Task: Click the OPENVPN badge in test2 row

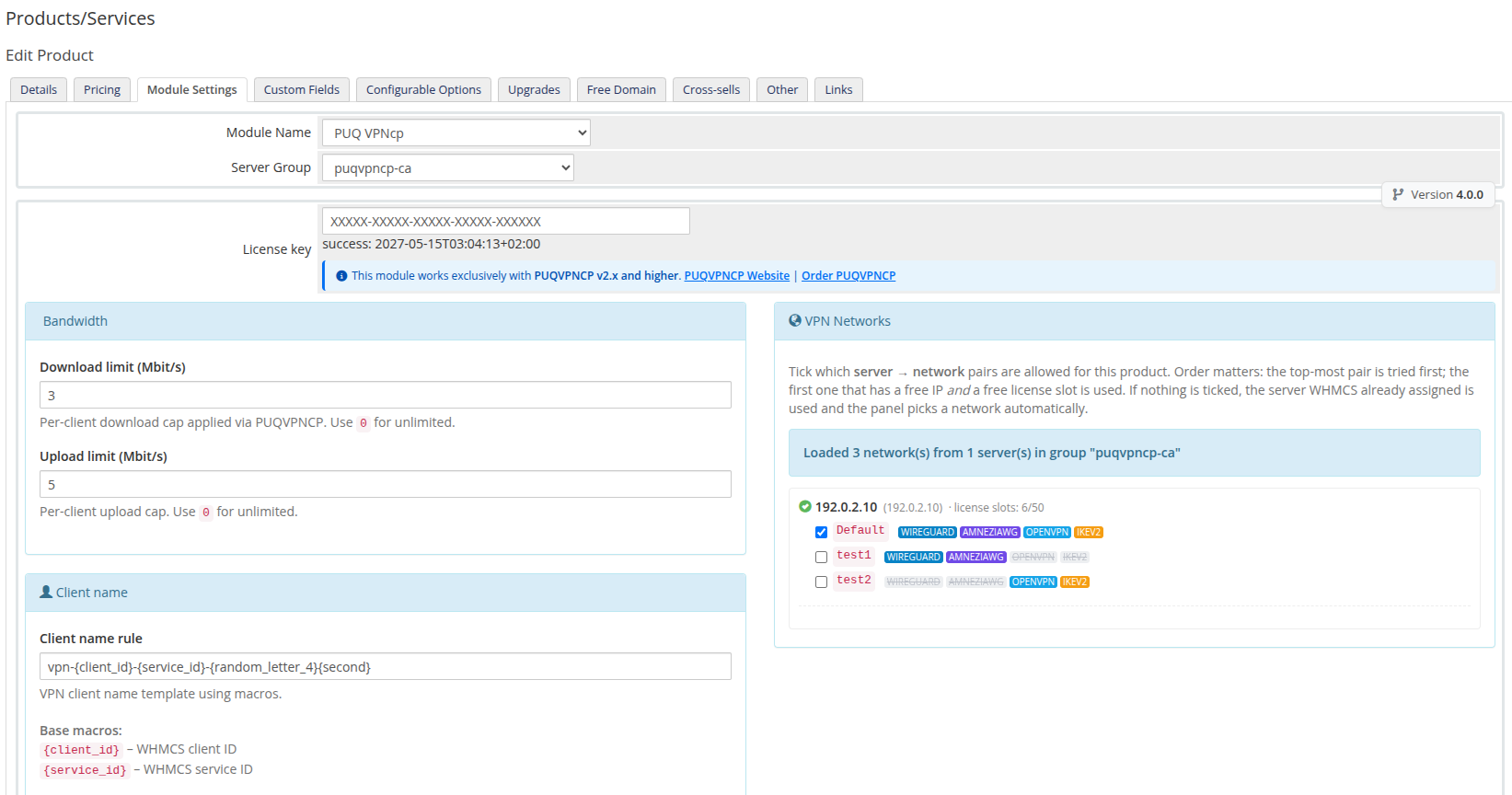Action: (1033, 582)
